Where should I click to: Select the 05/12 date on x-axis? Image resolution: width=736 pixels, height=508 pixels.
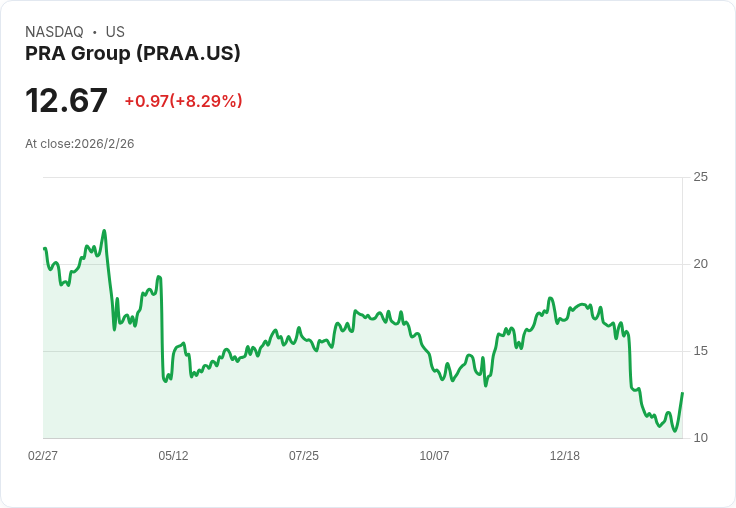point(173,456)
